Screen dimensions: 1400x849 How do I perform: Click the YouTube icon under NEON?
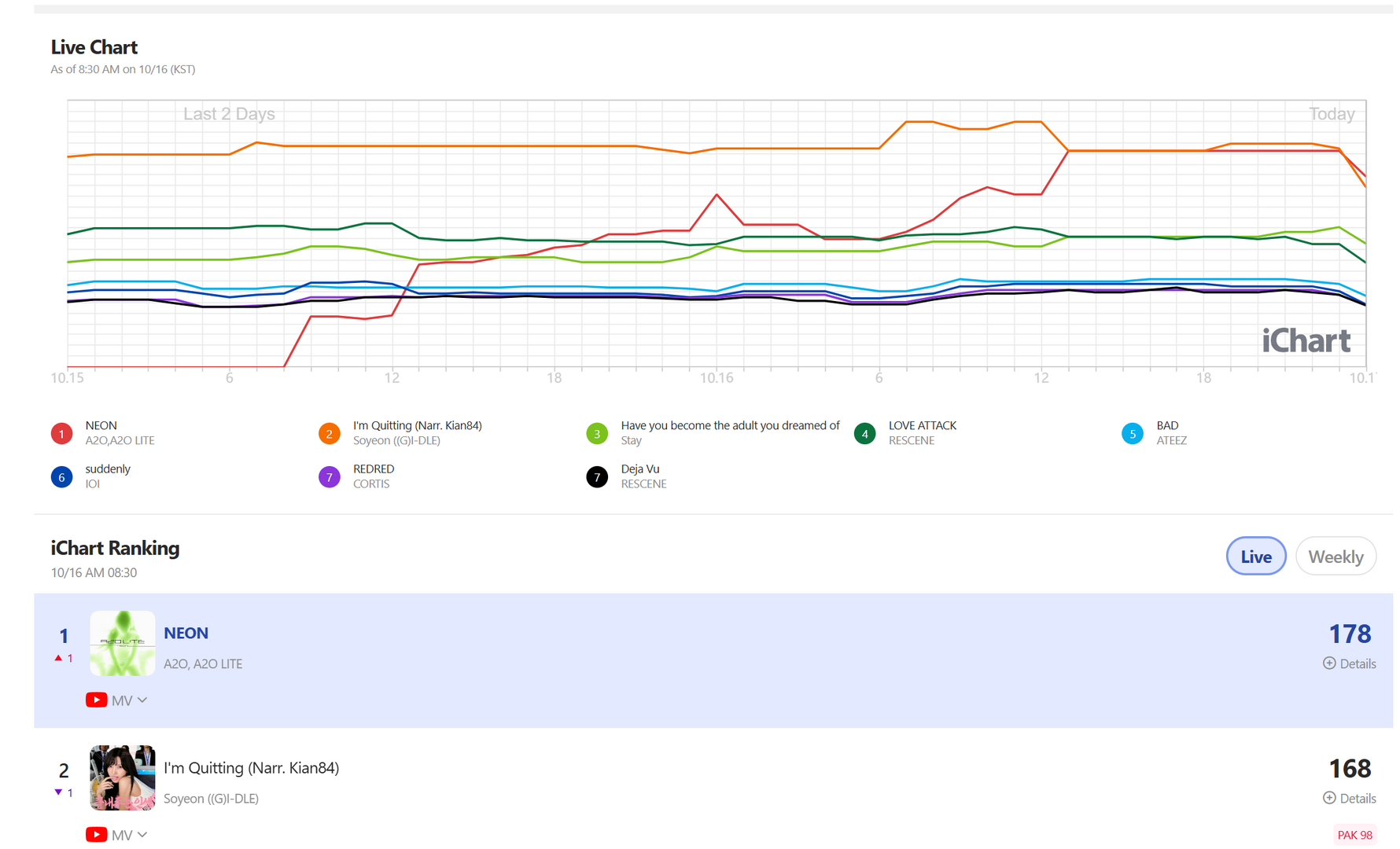pos(97,700)
